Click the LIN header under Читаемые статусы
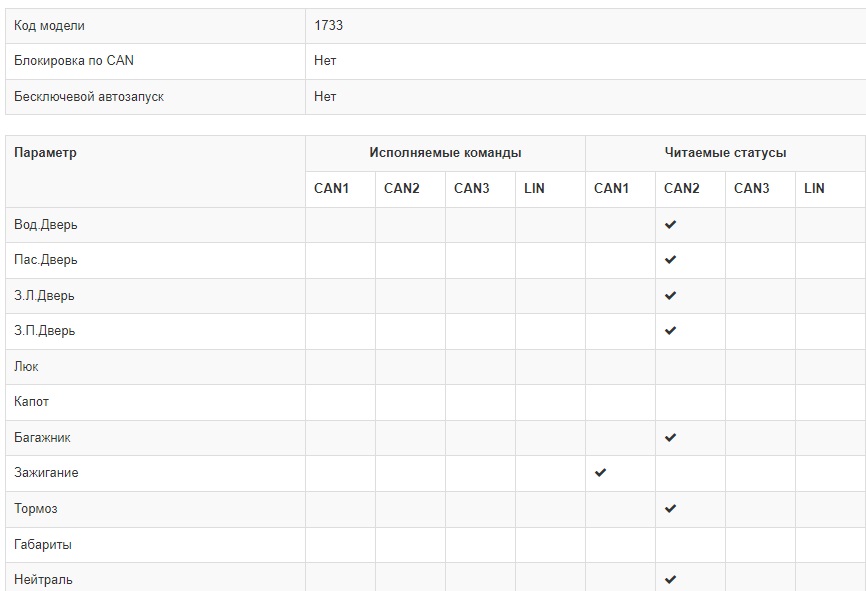This screenshot has width=866, height=591. click(814, 188)
